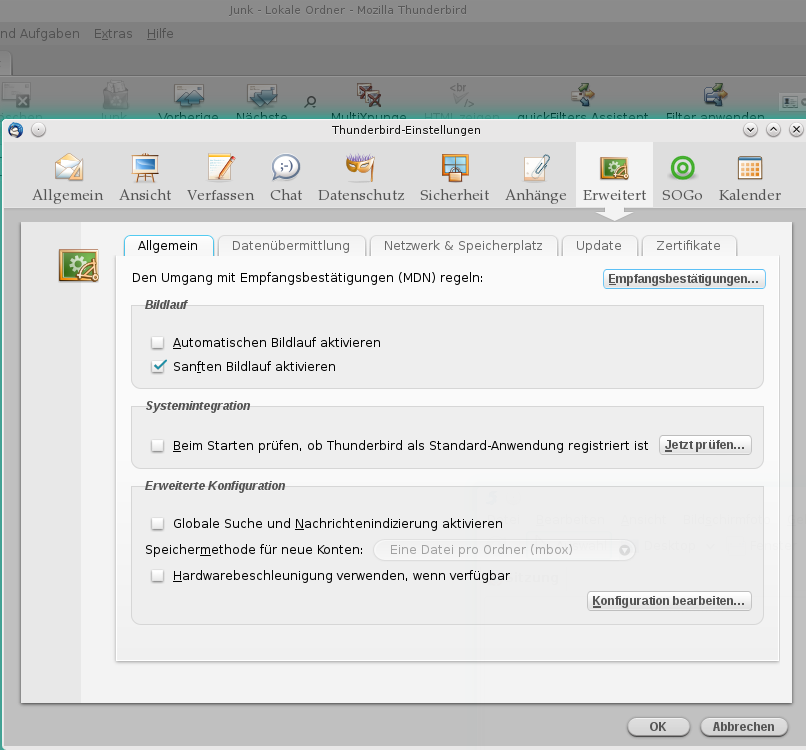Click the maximize chevron of settings dialog
Viewport: 806px width, 750px height.
coord(773,130)
